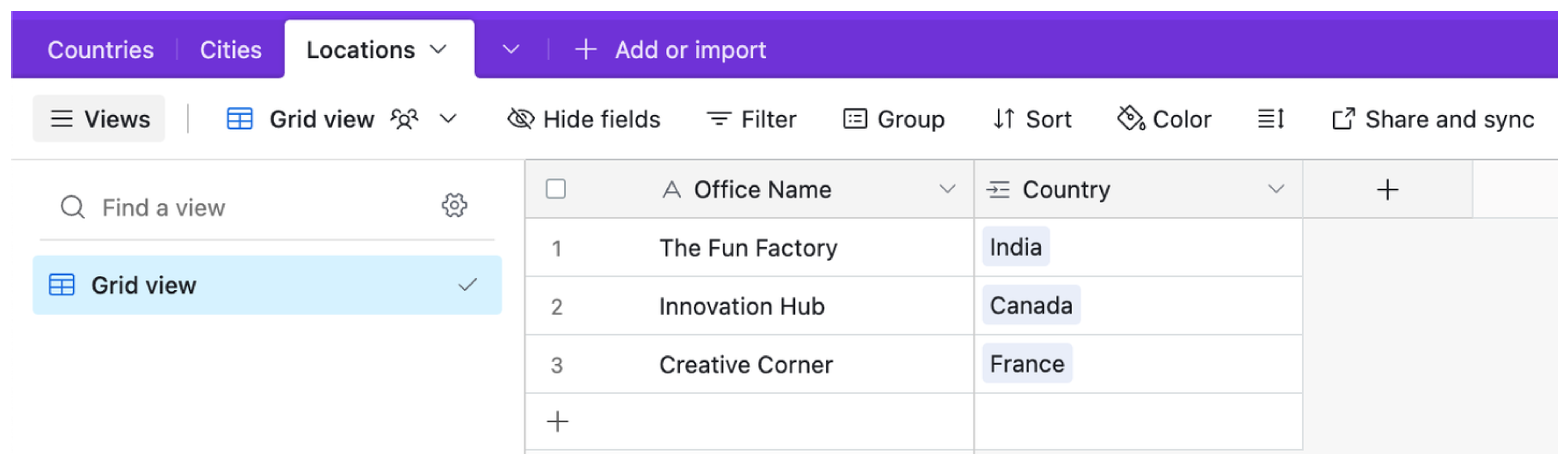This screenshot has height=465, width=1568.
Task: Click the Find a view search field
Action: coord(243,208)
